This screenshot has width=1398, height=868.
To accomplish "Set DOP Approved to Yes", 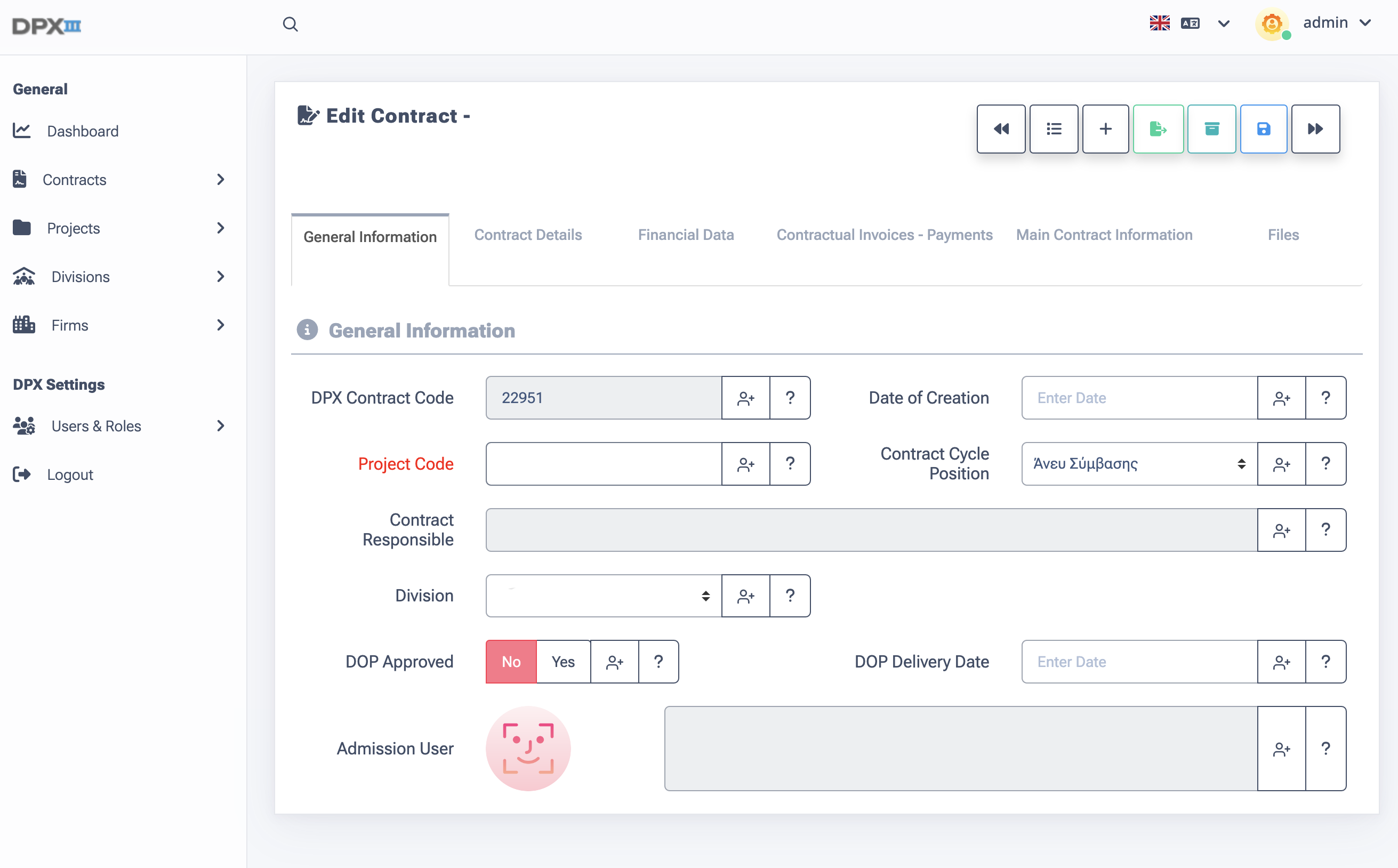I will 563,661.
